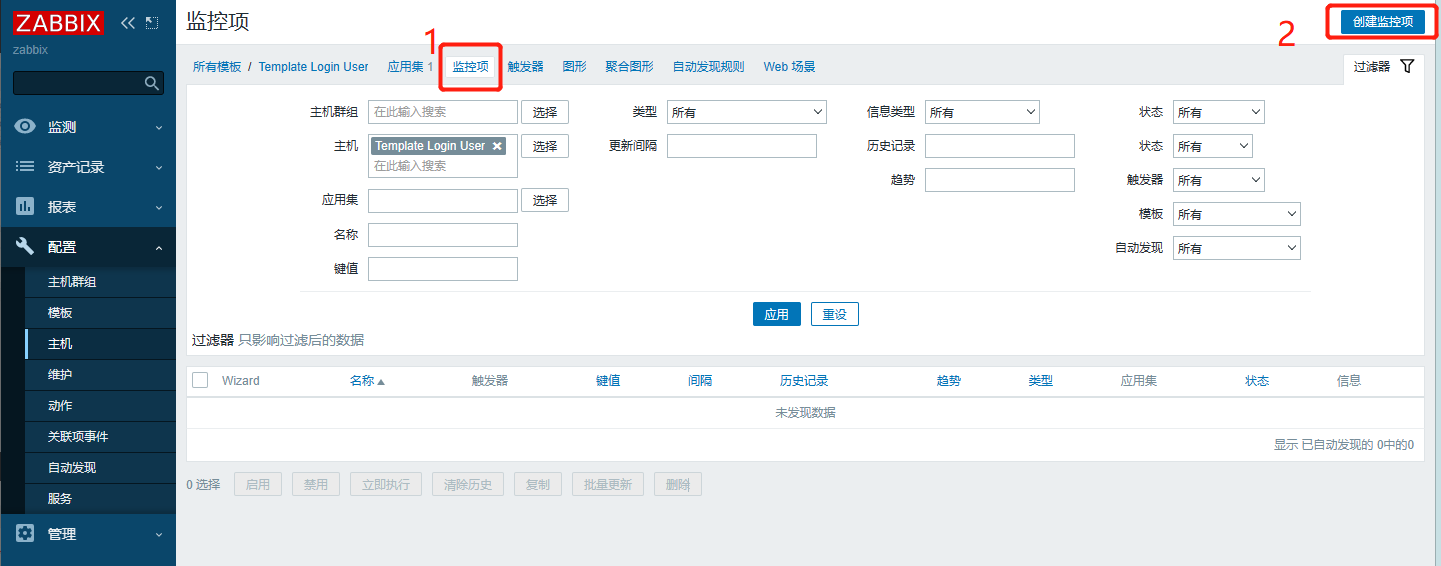
Task: Click 选择 button beside 应用集
Action: click(x=545, y=200)
